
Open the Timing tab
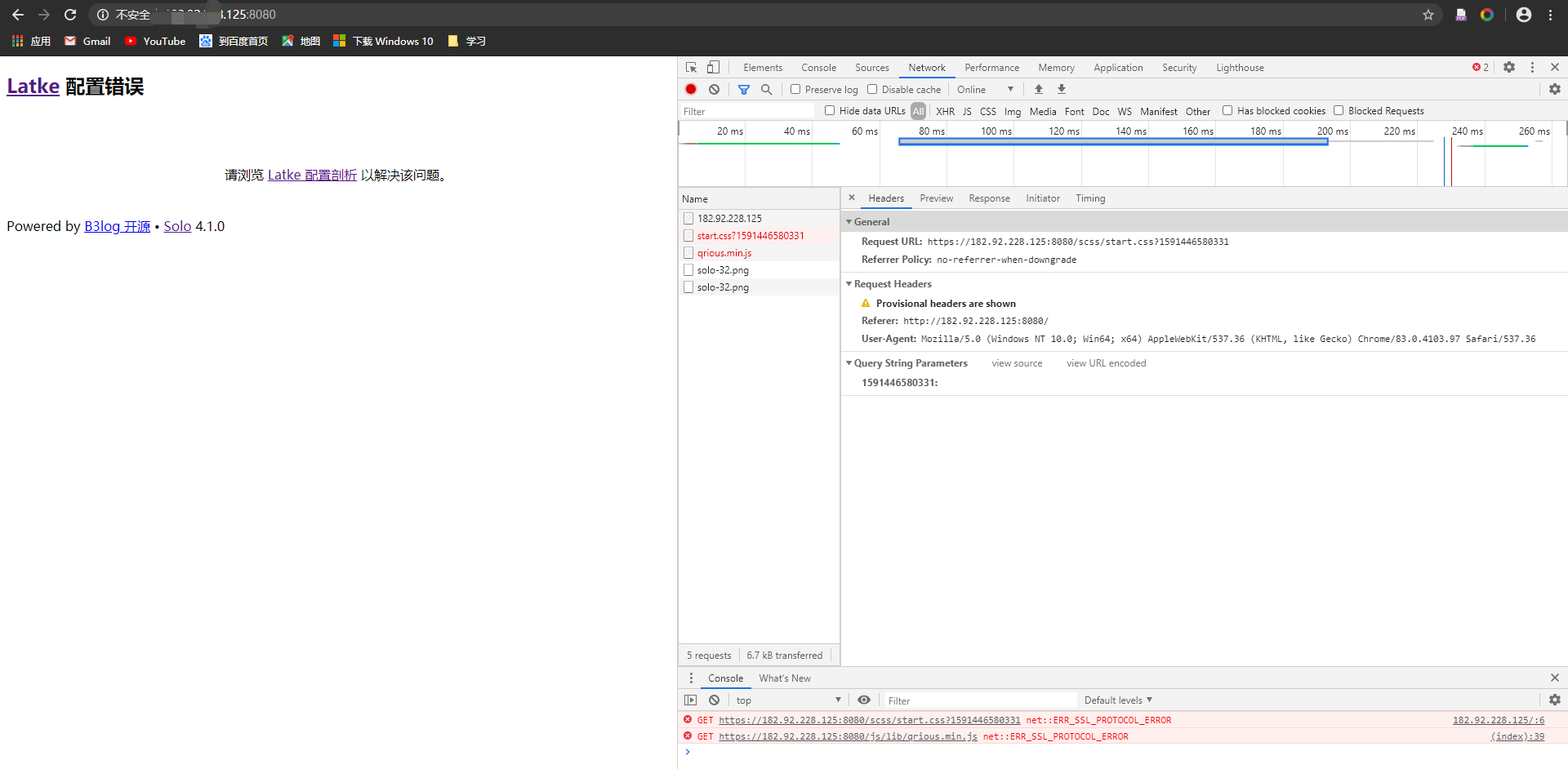coord(1089,198)
